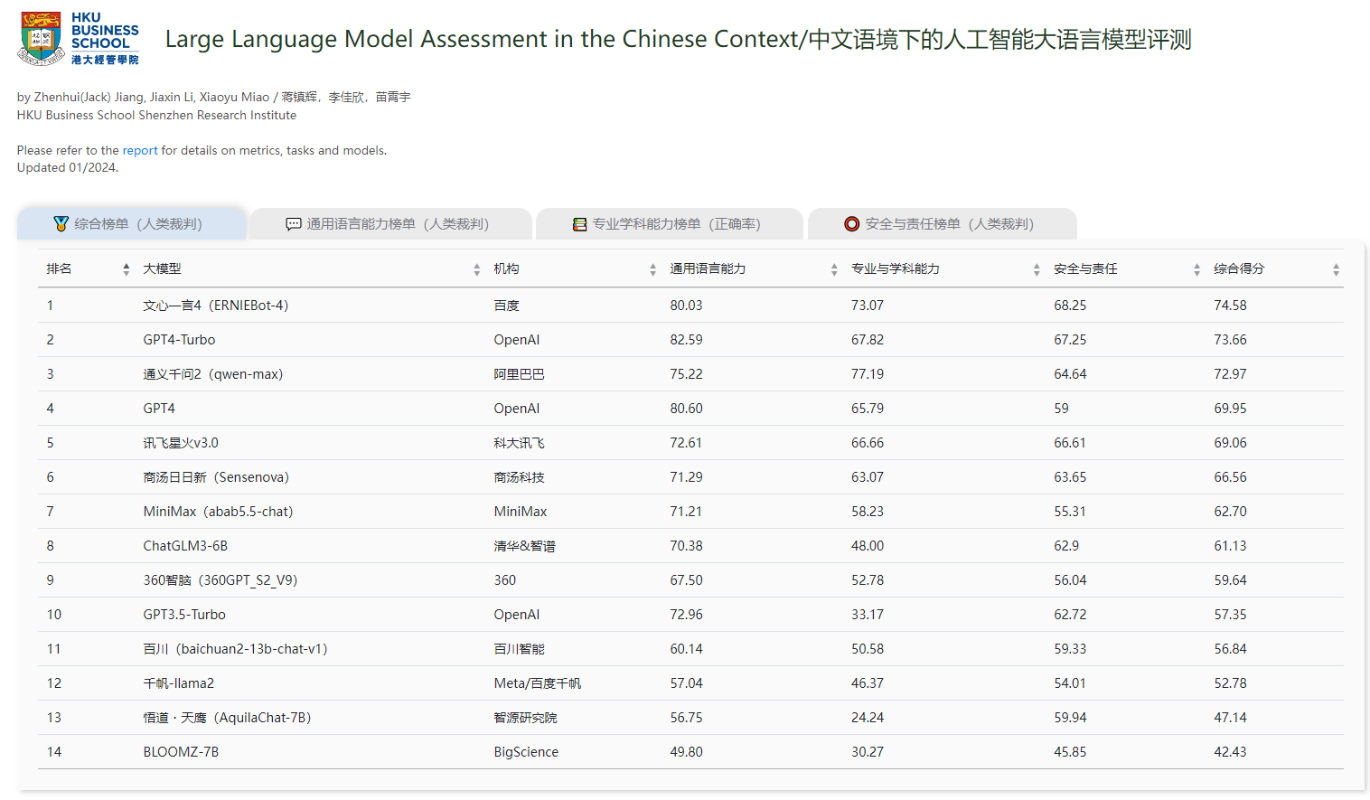Click the 文心一言4 (ERNIEBot-4) row
Screen dimensions: 1370x800
tap(215, 305)
